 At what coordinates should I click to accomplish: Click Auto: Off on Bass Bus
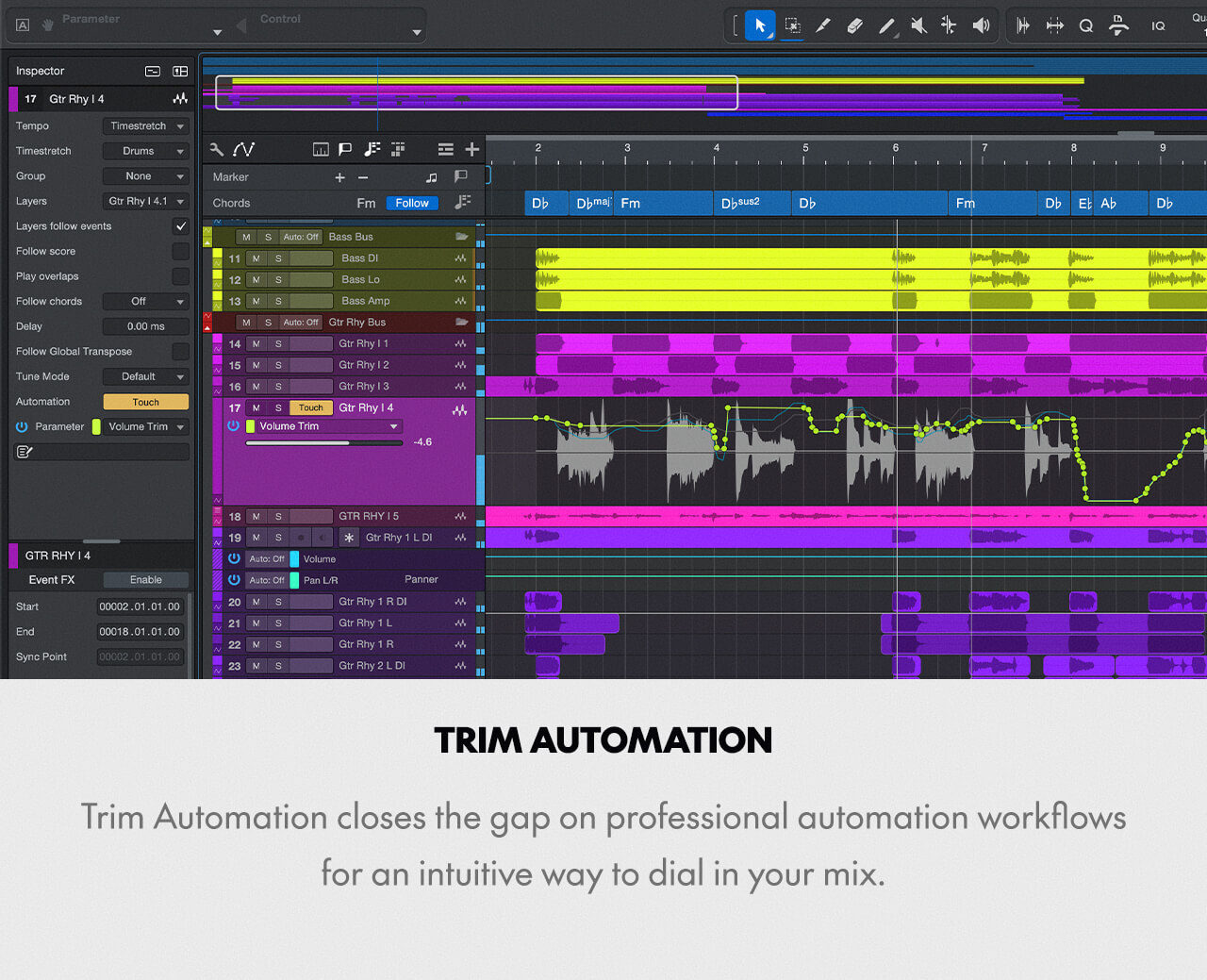point(301,237)
